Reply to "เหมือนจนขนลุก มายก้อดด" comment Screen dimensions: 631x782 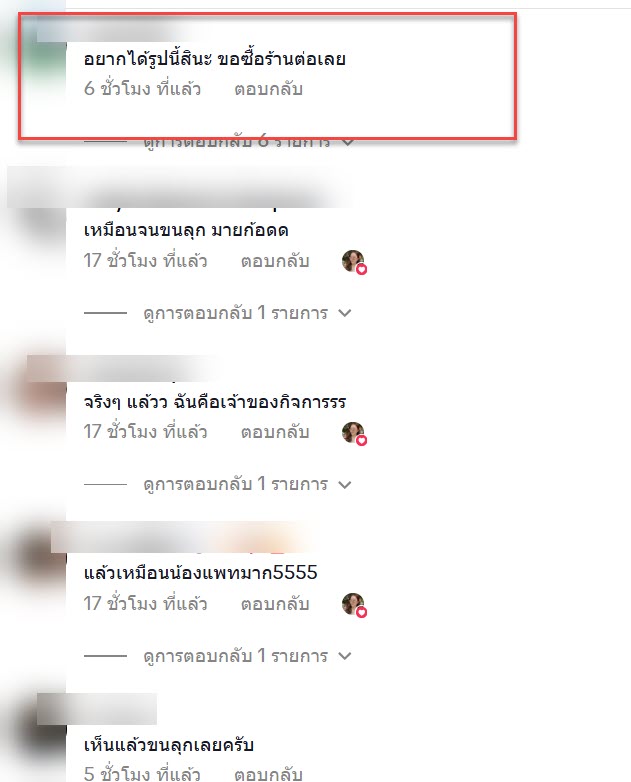275,261
